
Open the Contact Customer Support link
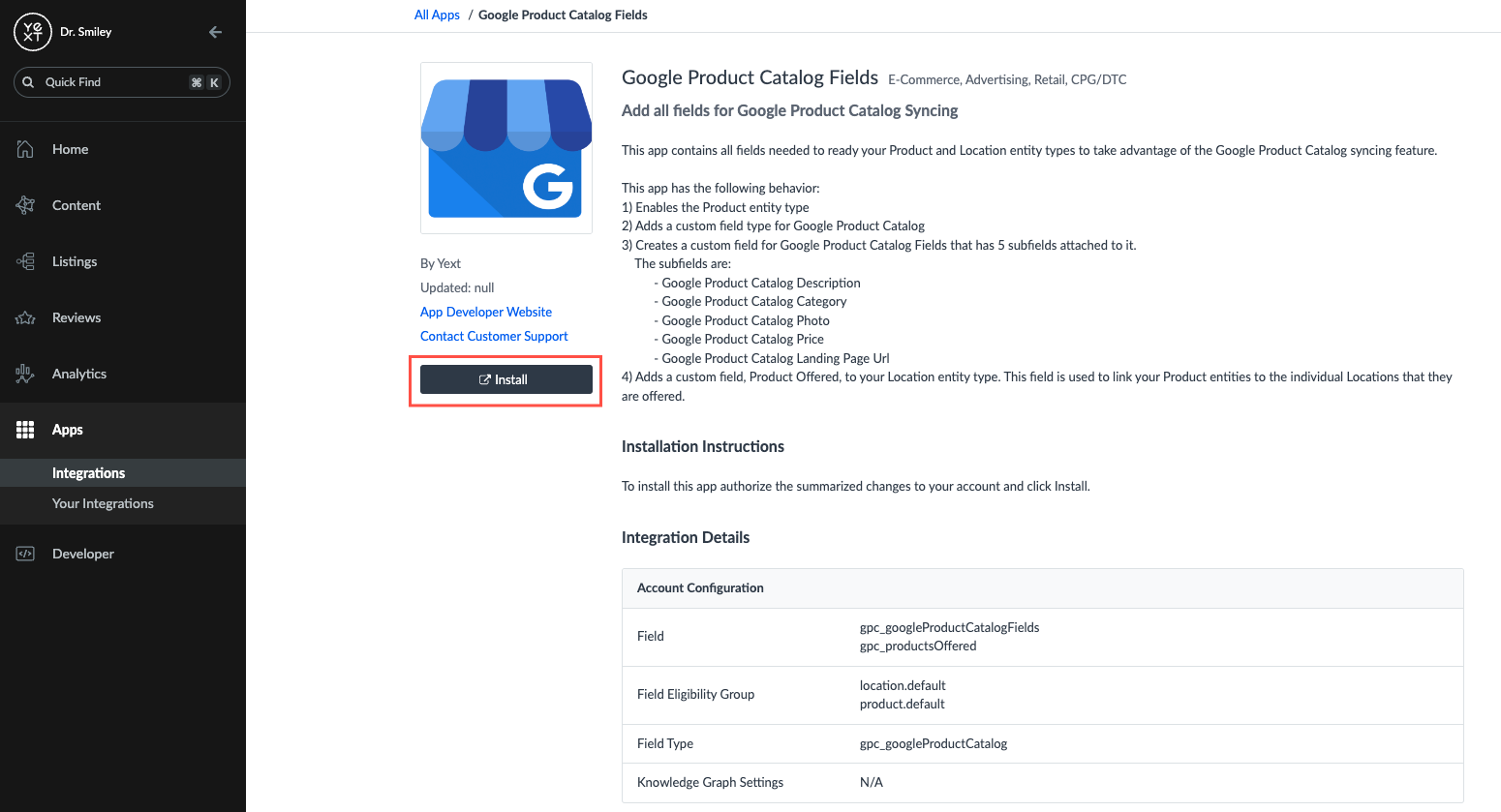tap(494, 336)
